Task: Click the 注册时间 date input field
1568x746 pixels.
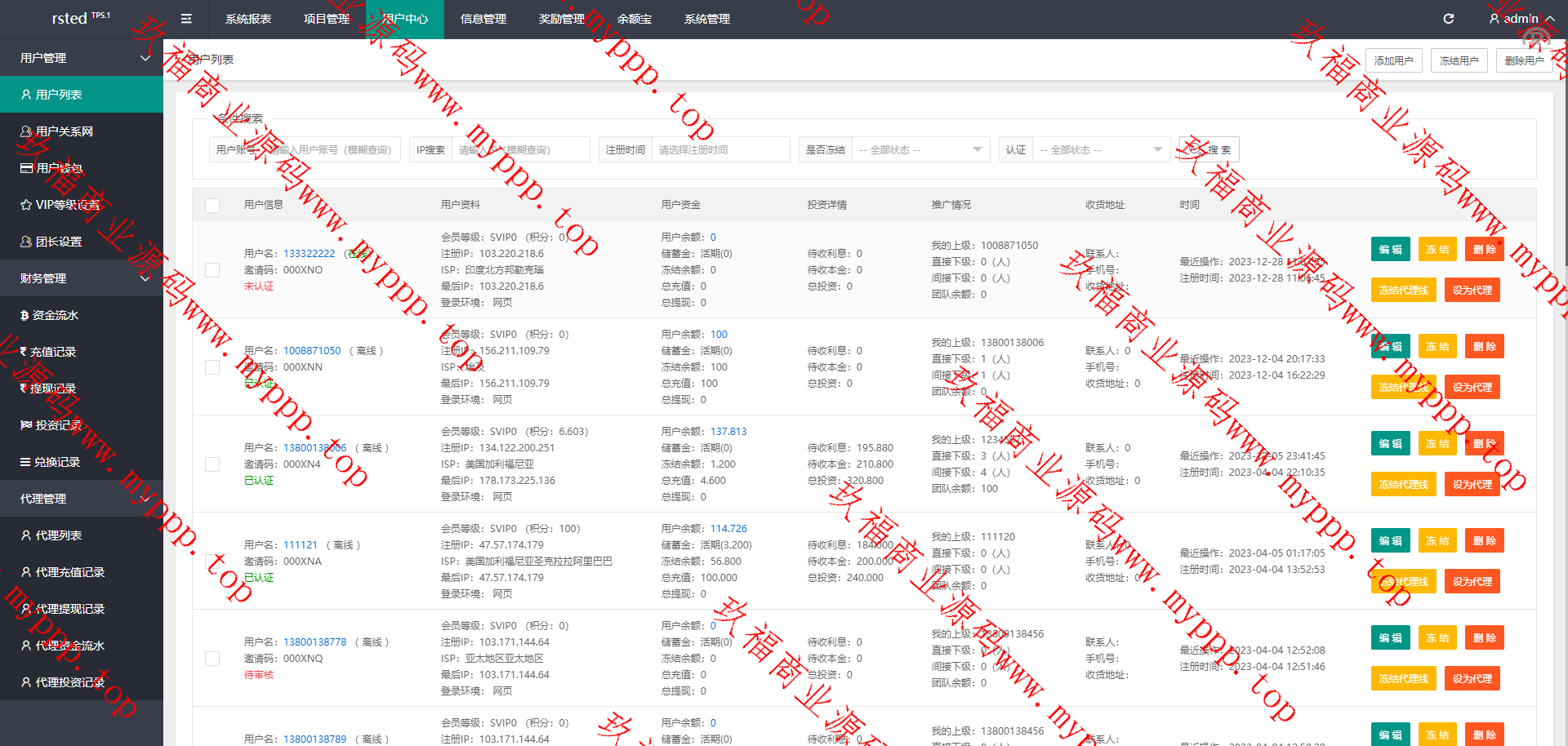Action: click(x=719, y=150)
